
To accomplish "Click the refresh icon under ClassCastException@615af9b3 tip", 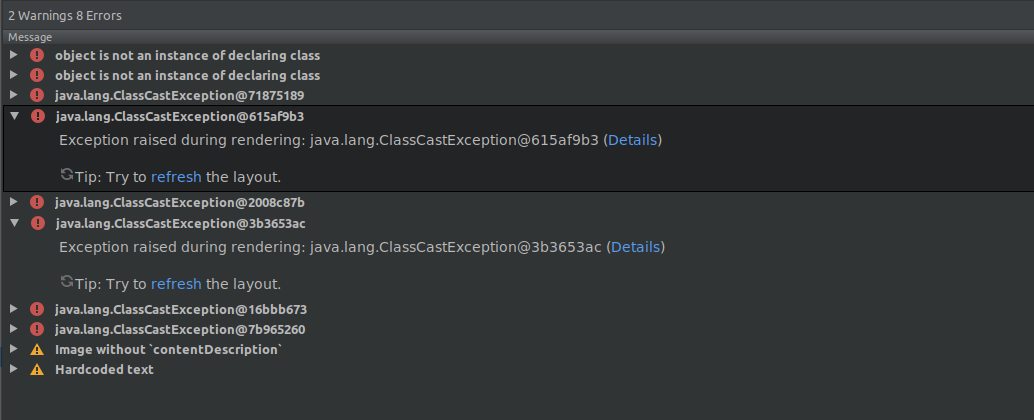I will point(67,175).
